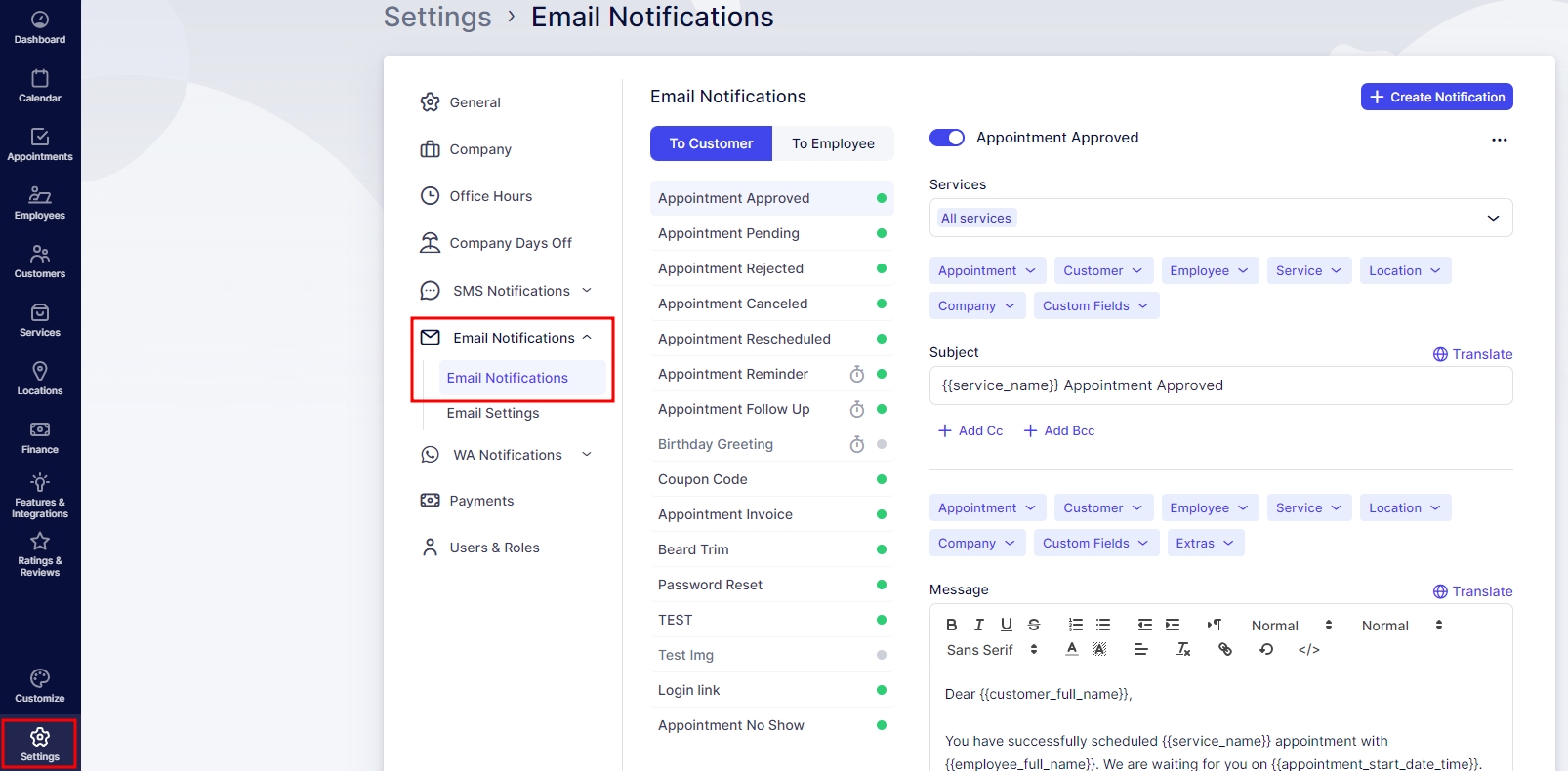Expand the Extras placeholder dropdown
The image size is (1568, 771).
1205,543
